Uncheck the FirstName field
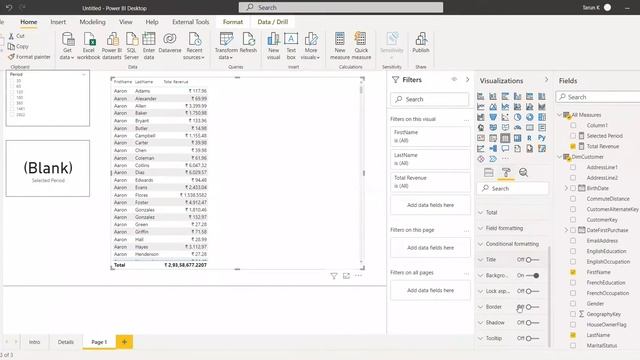 pos(573,272)
